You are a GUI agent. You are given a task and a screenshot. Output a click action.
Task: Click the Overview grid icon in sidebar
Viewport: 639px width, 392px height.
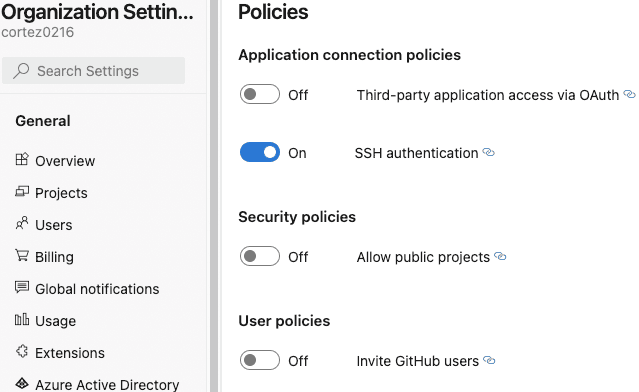(x=22, y=159)
